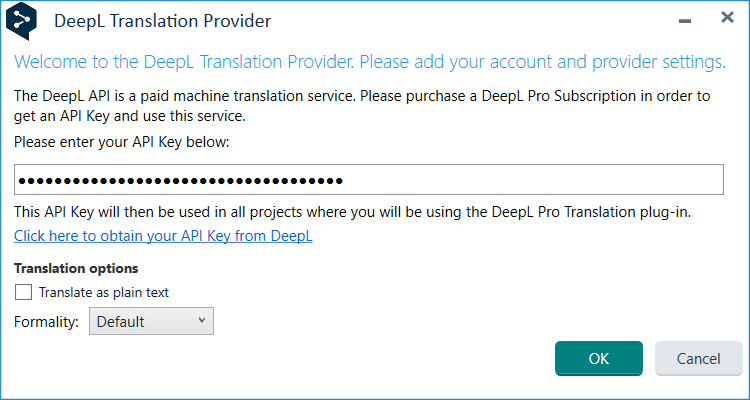Click the 'Please enter your API Key below' label
The width and height of the screenshot is (750, 400).
point(122,142)
